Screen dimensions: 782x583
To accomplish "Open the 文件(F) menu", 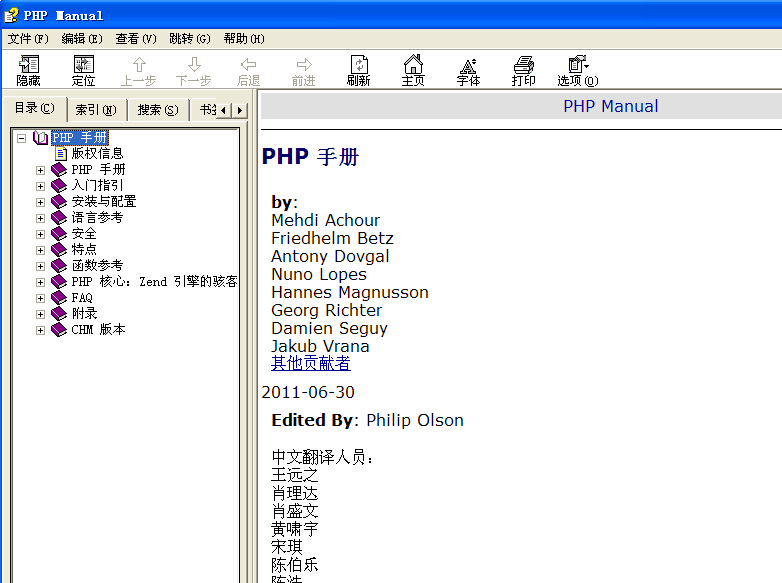I will [x=28, y=39].
